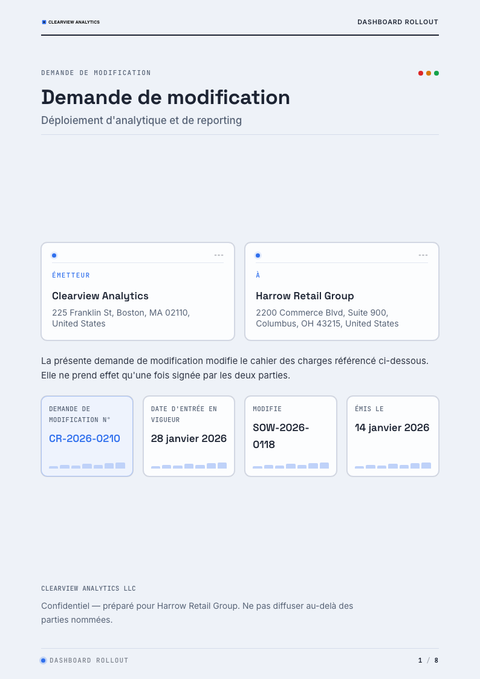480x679 pixels.
Task: Open the ellipsis menu on Émetteur card
Action: coord(219,255)
